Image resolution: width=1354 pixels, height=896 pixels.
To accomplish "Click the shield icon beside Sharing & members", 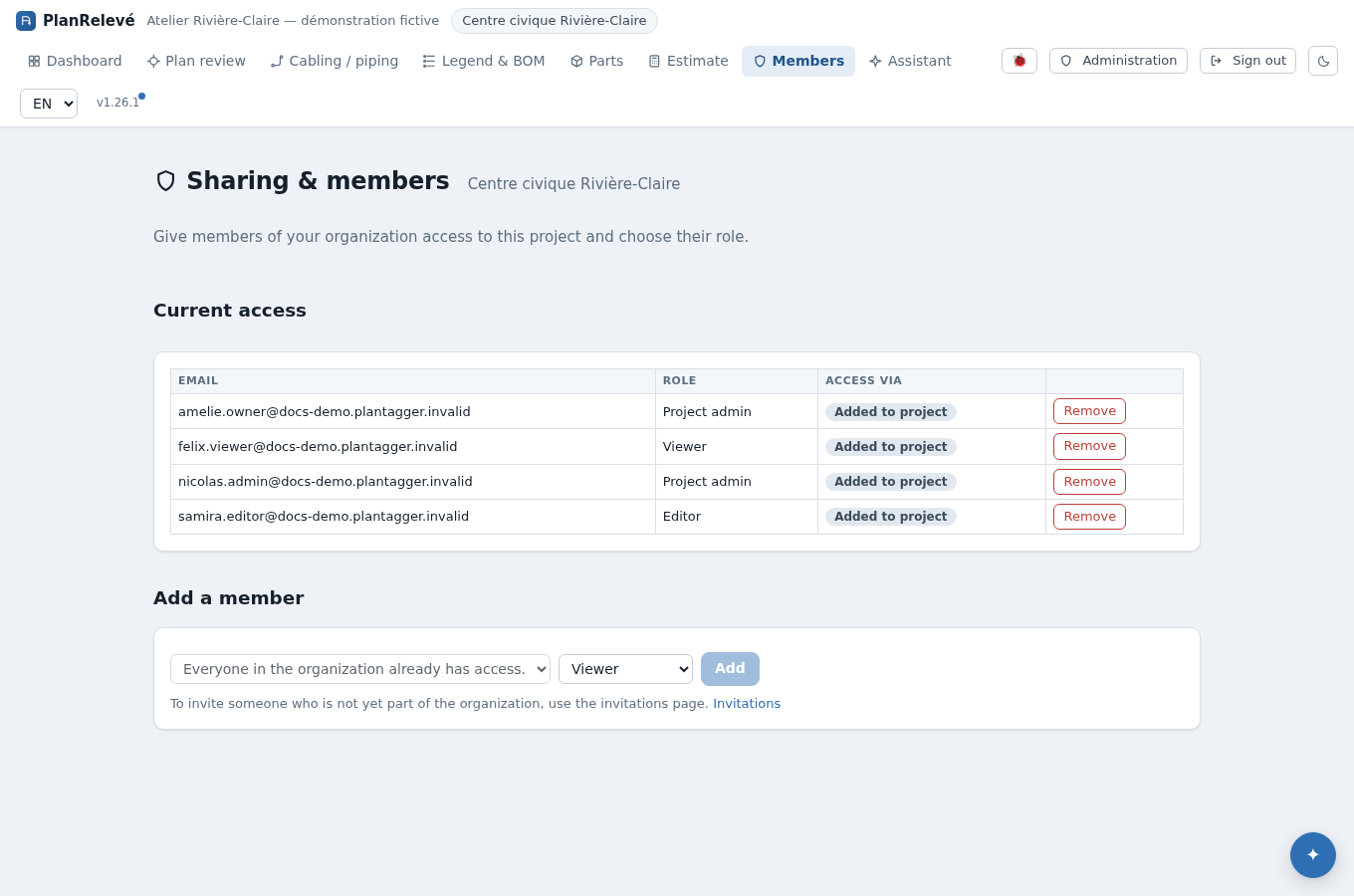I will click(166, 181).
